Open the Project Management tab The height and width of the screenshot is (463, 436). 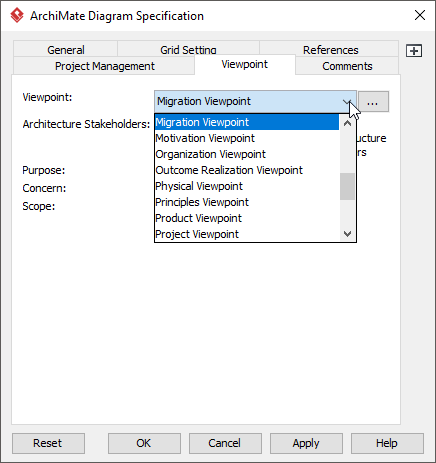[x=104, y=66]
